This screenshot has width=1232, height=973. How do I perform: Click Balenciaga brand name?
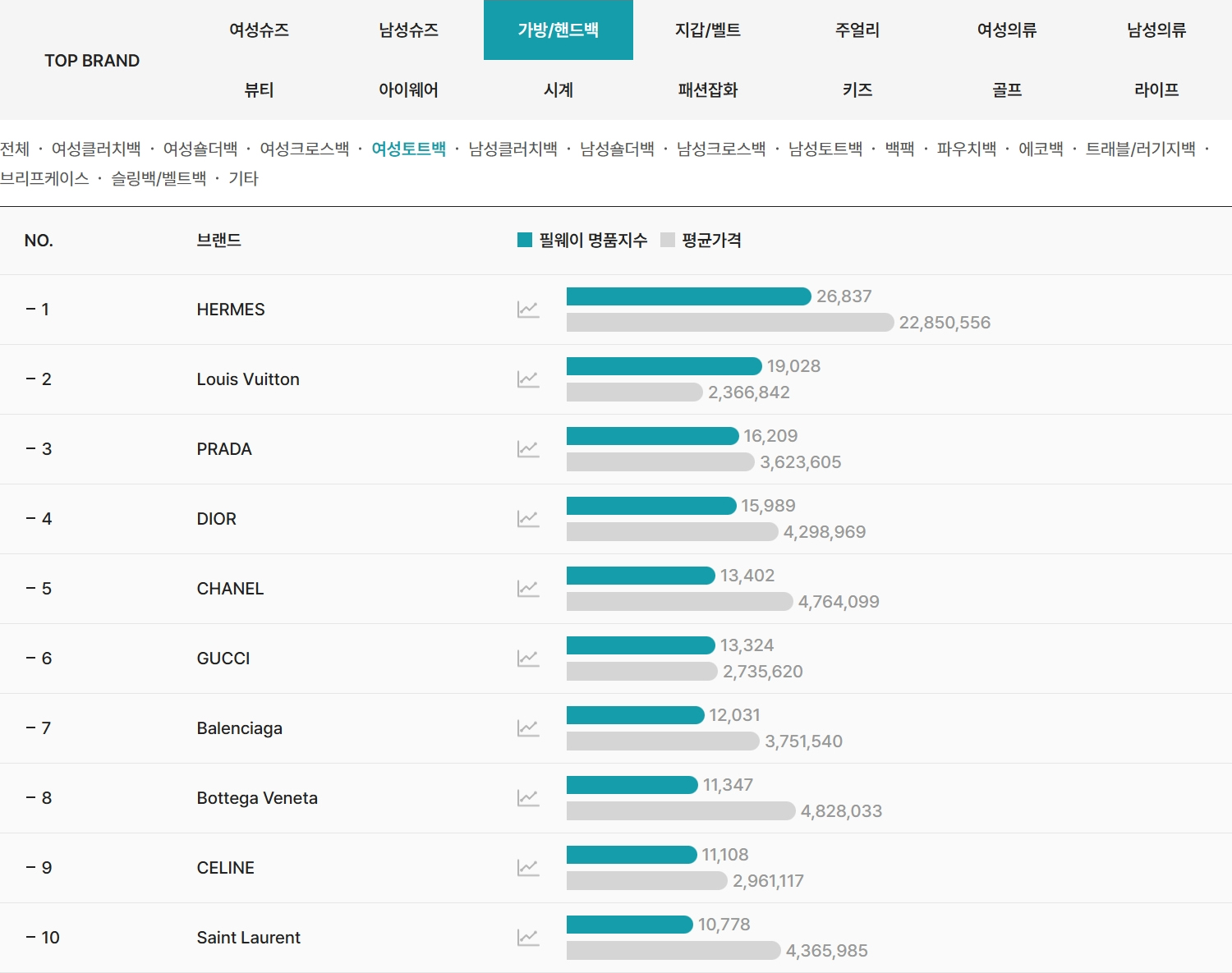[240, 728]
